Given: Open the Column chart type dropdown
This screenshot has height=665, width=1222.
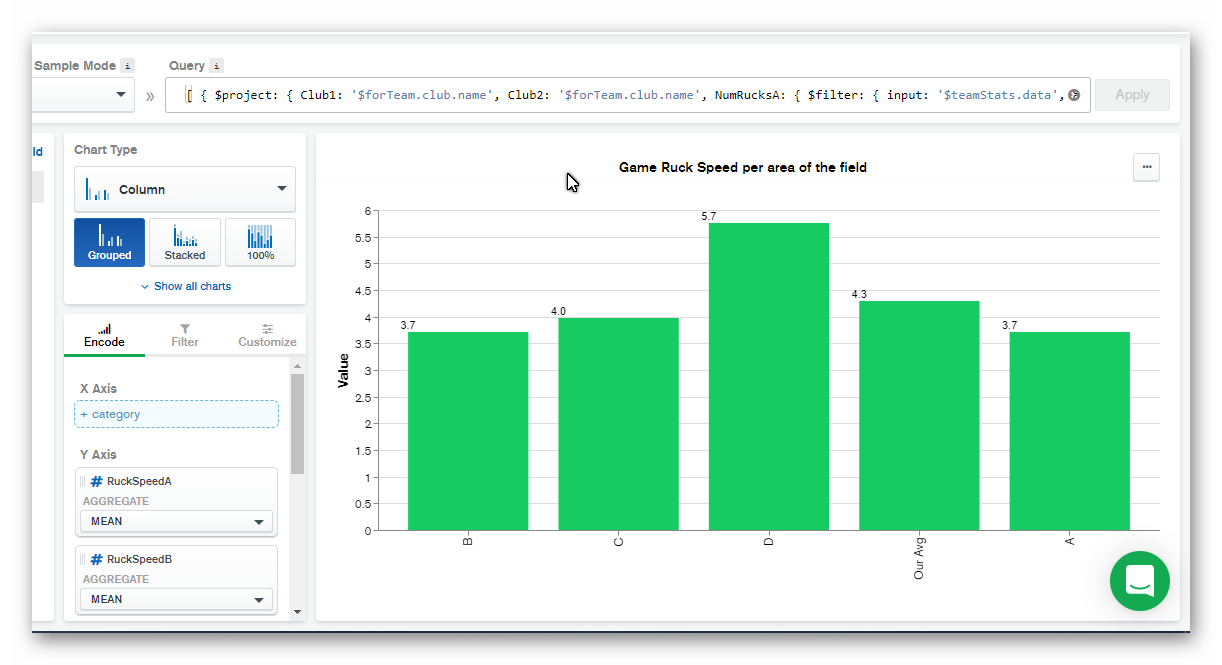Looking at the screenshot, I should coord(185,189).
